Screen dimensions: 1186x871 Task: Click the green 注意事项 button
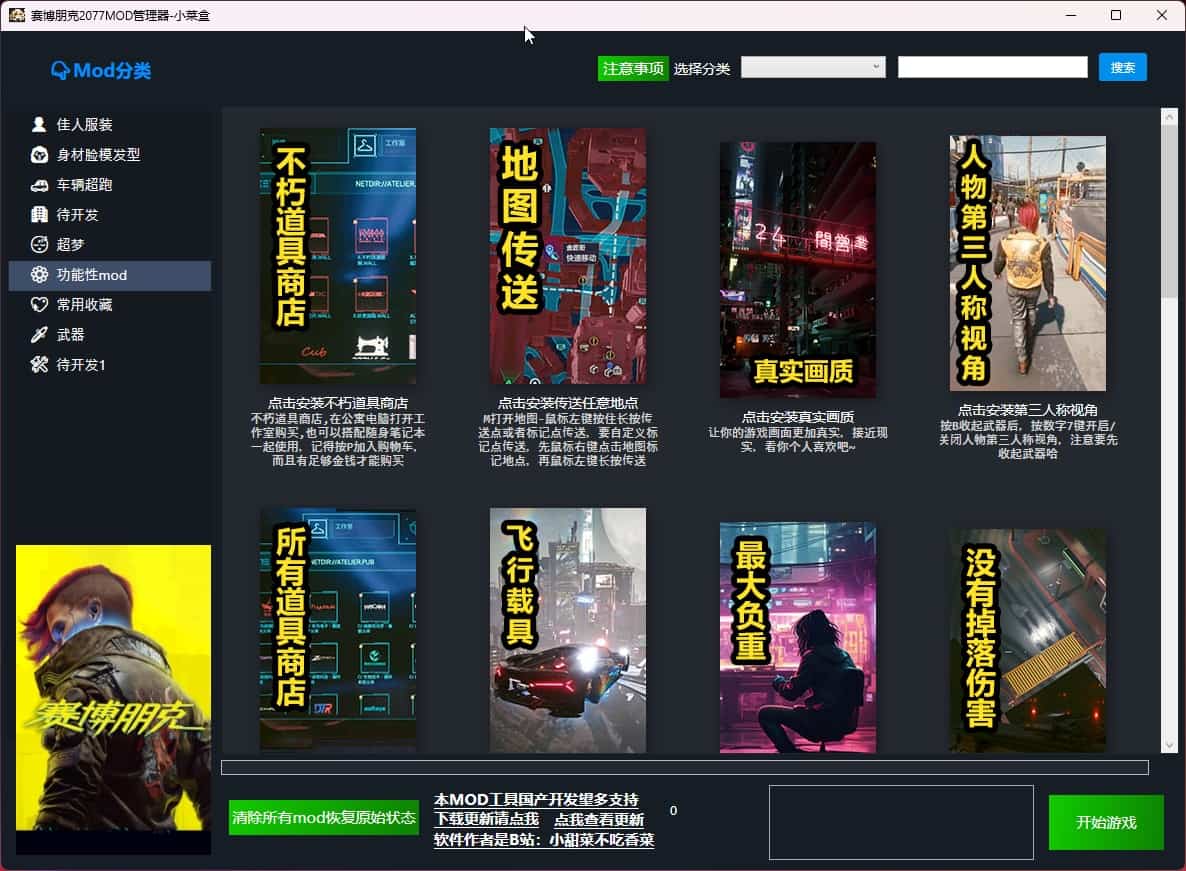[633, 68]
